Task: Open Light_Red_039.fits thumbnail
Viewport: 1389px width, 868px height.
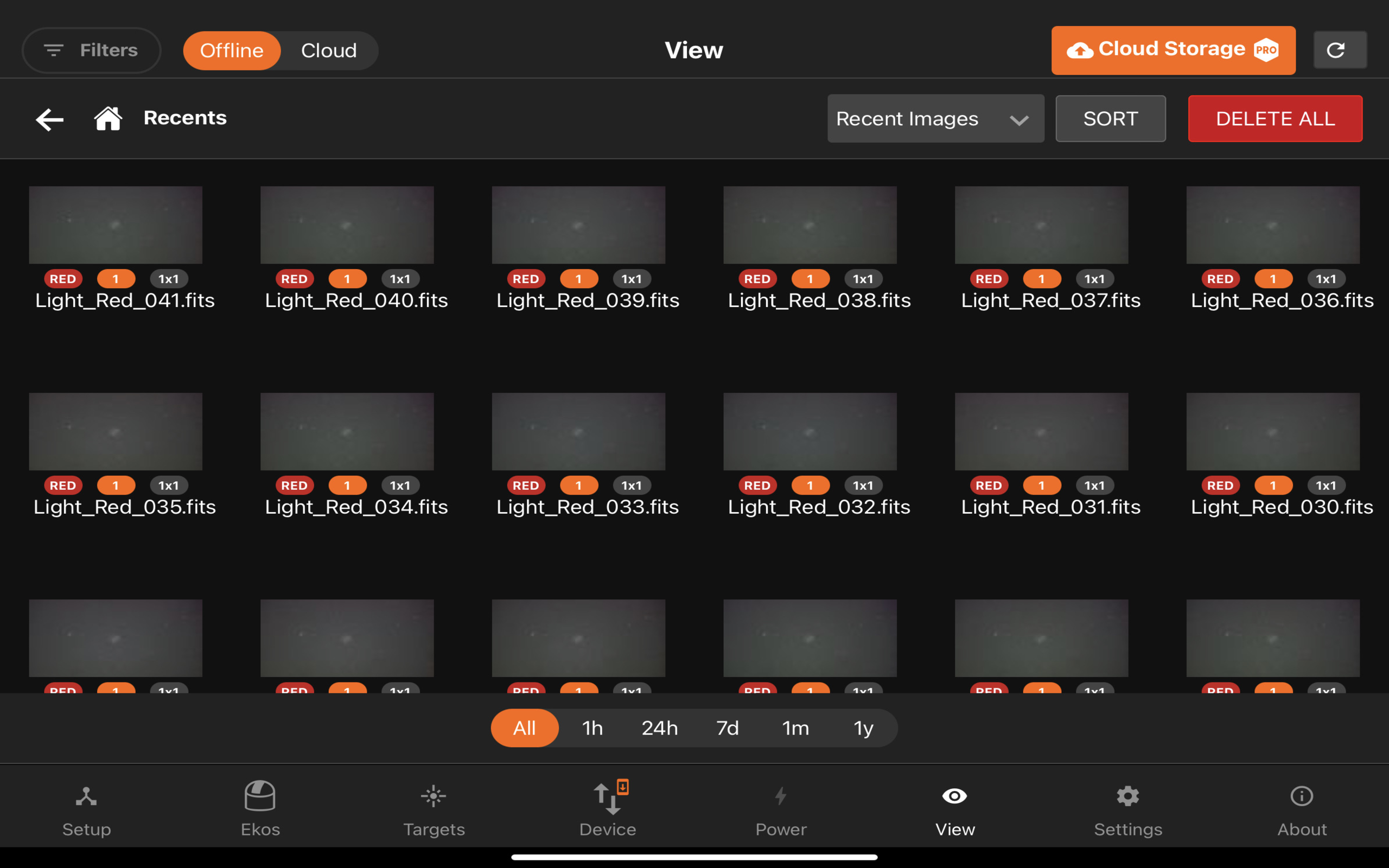Action: (578, 225)
